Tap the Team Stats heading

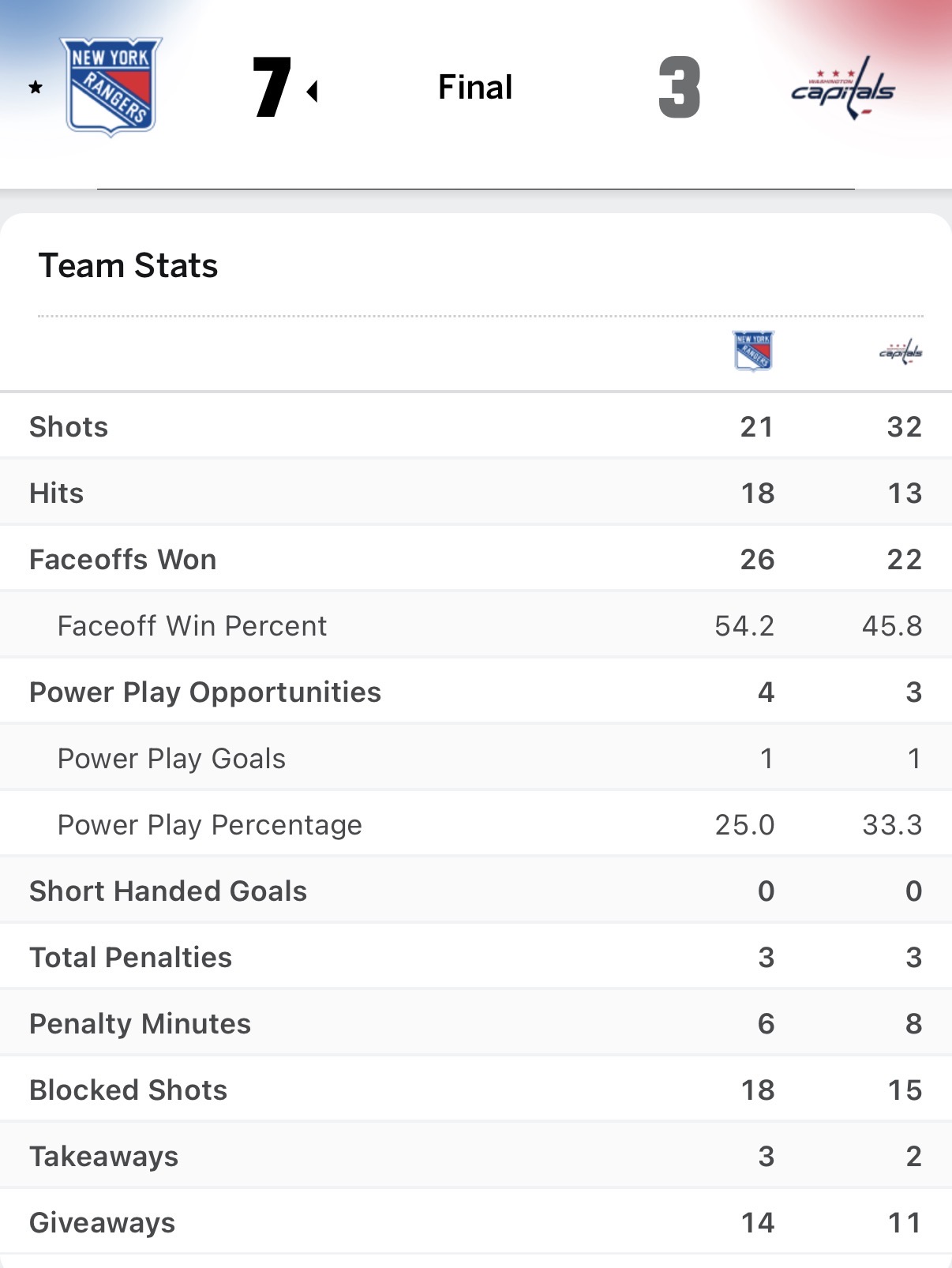tap(128, 265)
